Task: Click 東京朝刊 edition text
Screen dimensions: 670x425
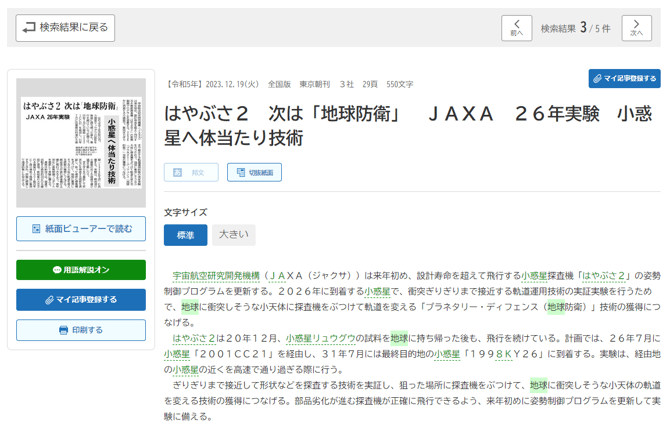Action: 314,84
